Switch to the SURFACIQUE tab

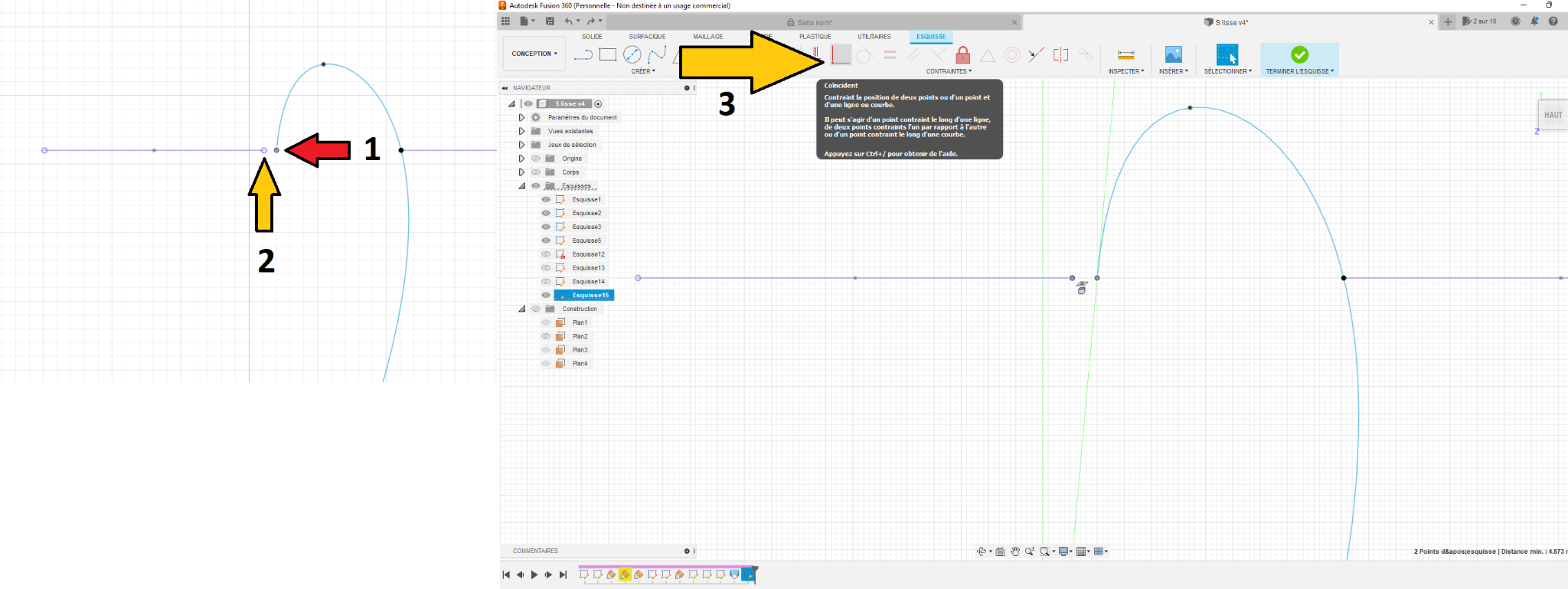647,37
